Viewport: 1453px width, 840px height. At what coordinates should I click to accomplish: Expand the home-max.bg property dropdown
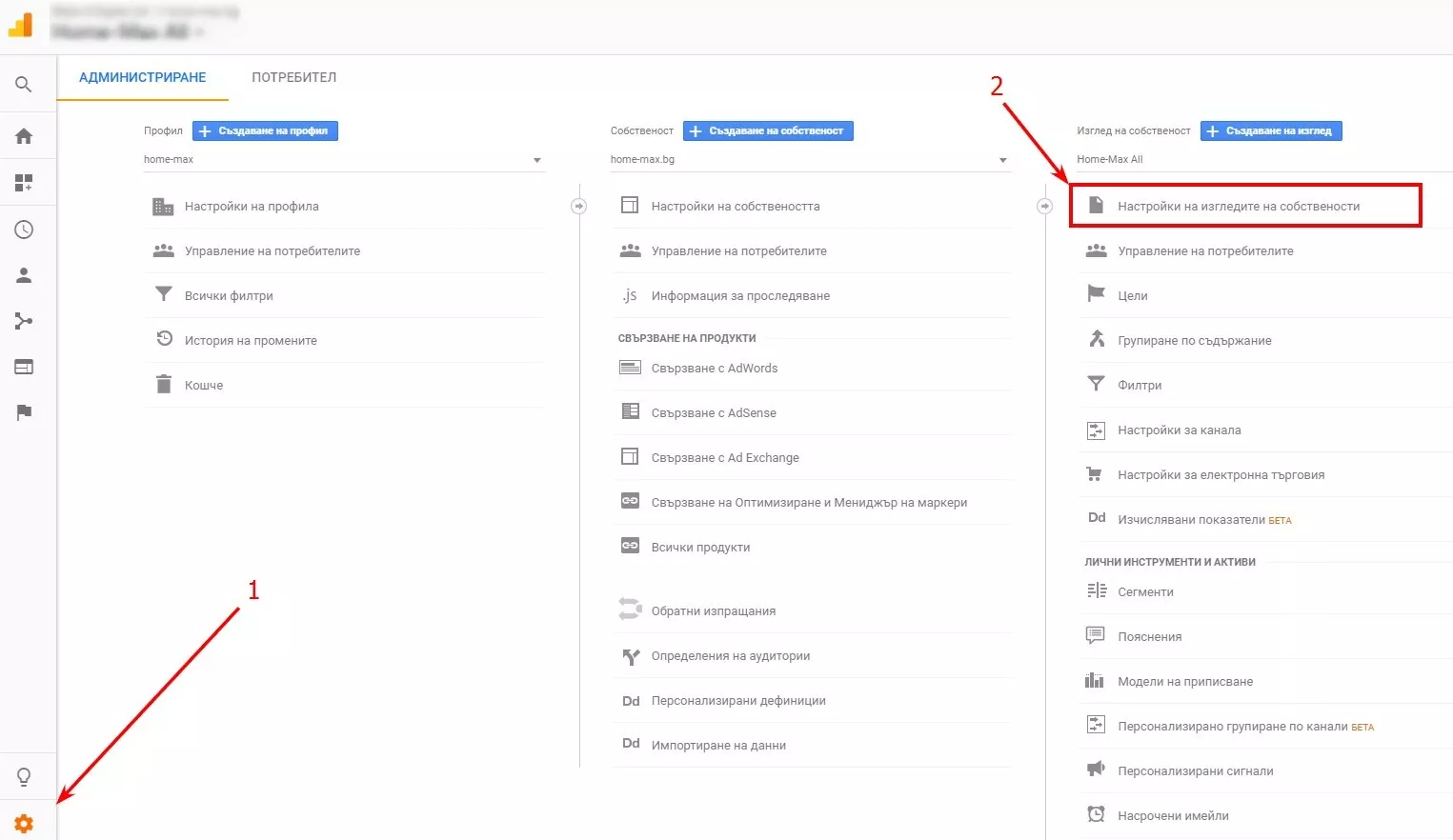[x=810, y=159]
